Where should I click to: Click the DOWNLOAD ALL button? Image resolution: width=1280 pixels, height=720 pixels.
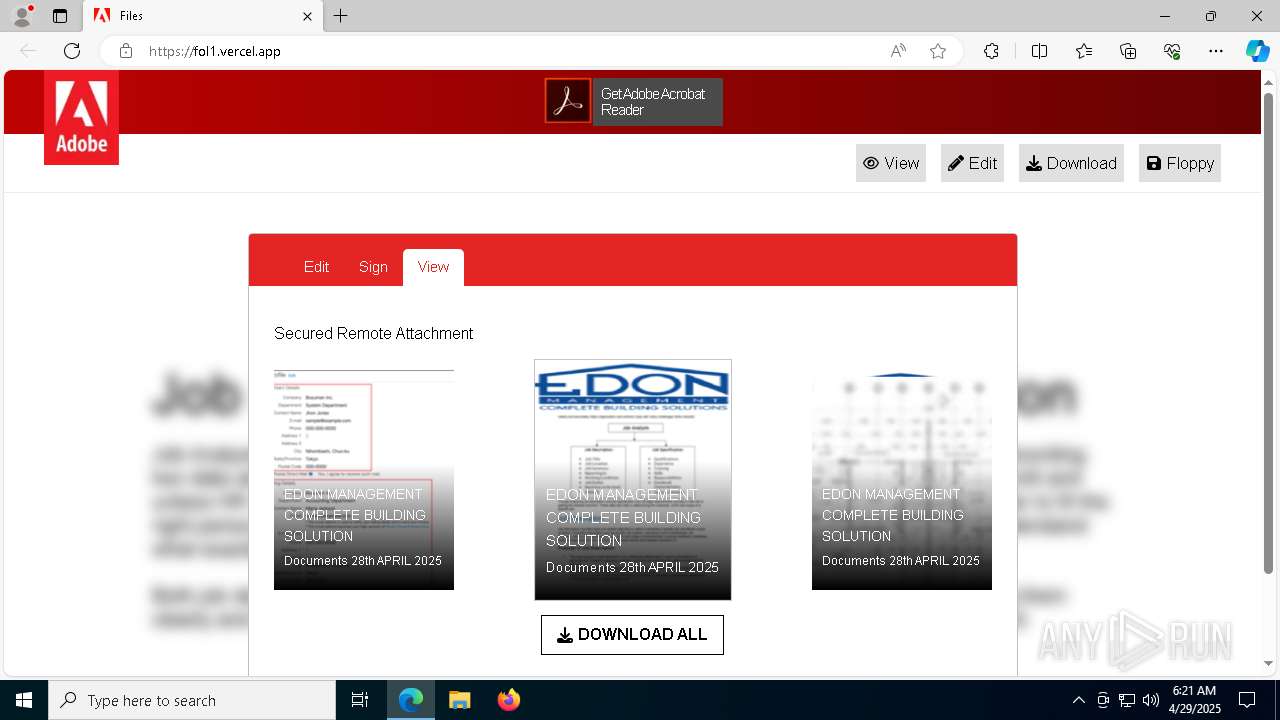(632, 635)
